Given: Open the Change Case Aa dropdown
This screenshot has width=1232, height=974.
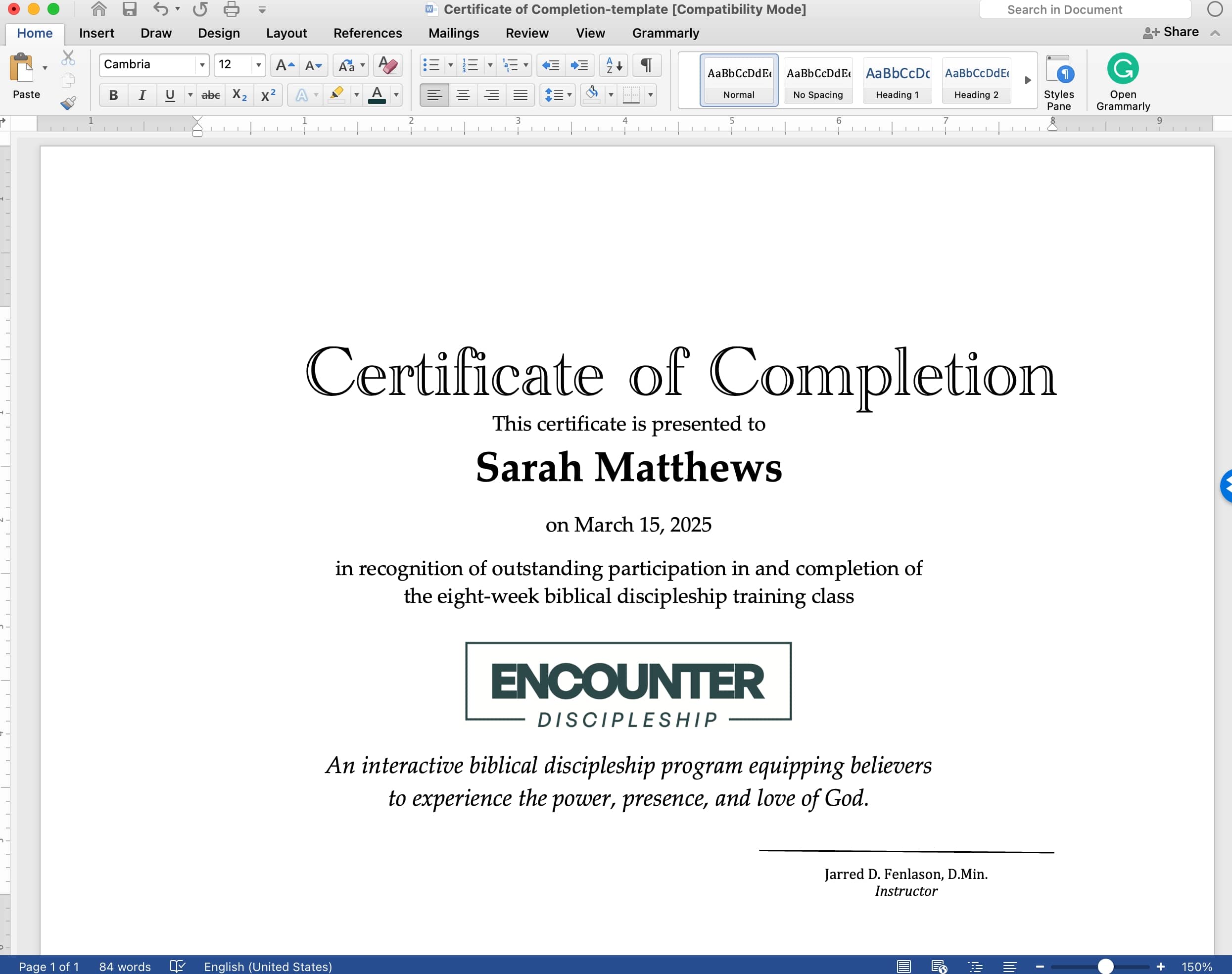Looking at the screenshot, I should [x=350, y=65].
